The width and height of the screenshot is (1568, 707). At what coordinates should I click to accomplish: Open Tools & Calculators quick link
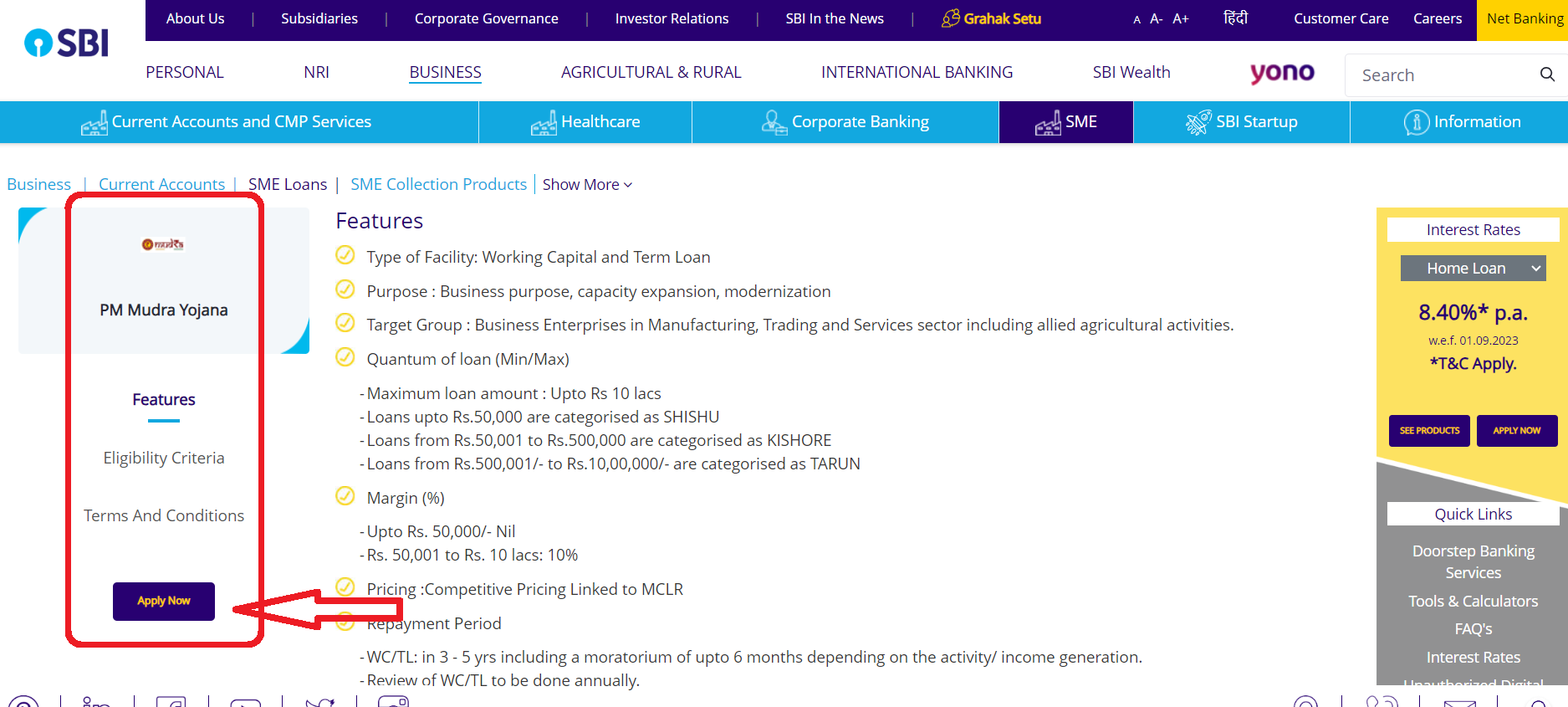click(x=1473, y=601)
